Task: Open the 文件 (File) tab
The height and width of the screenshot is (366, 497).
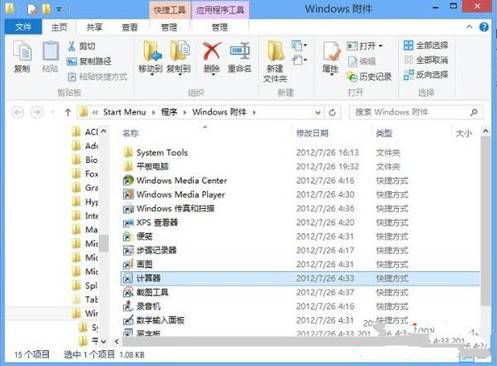Action: point(23,27)
